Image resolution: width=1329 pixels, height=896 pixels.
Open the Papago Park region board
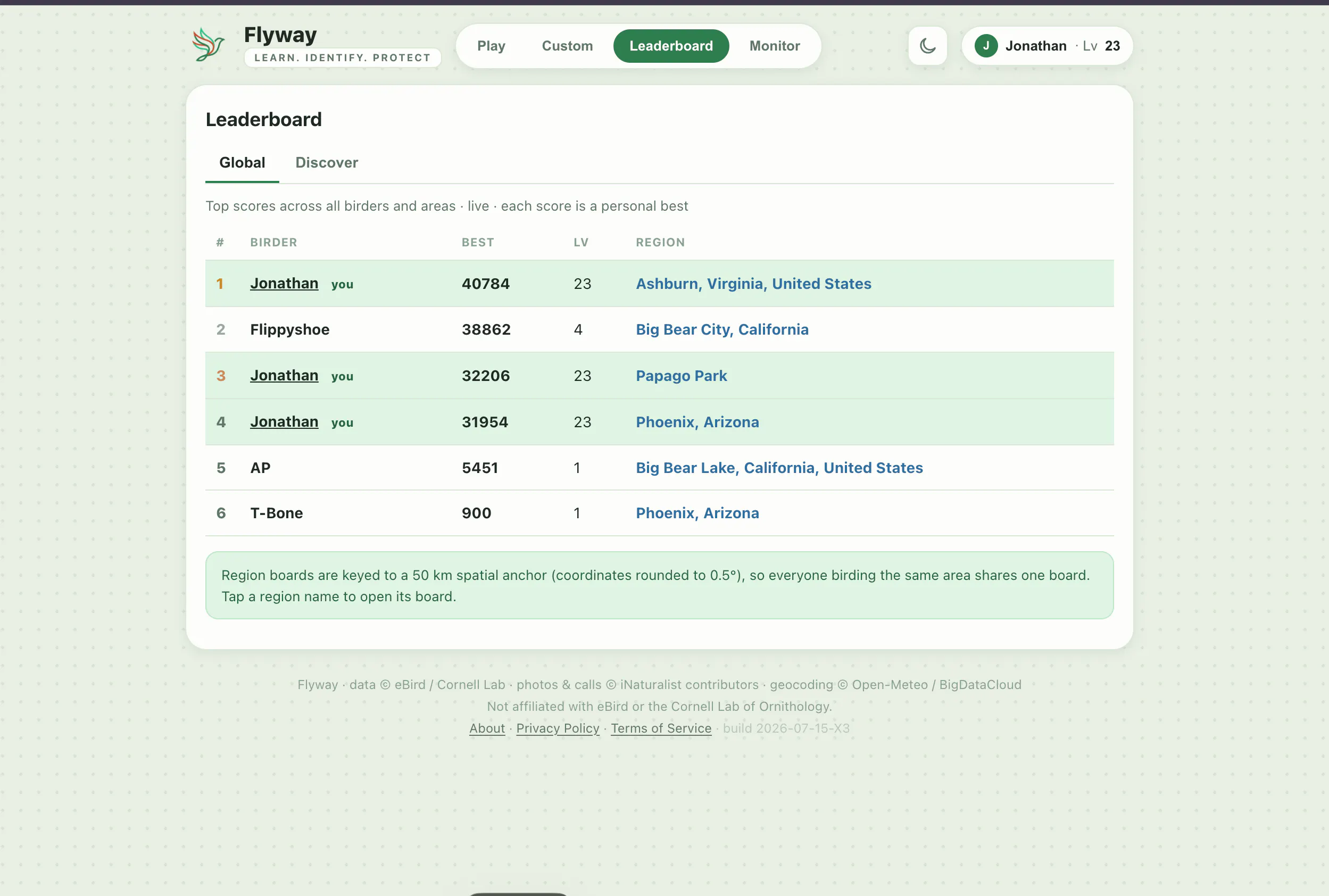pyautogui.click(x=681, y=376)
